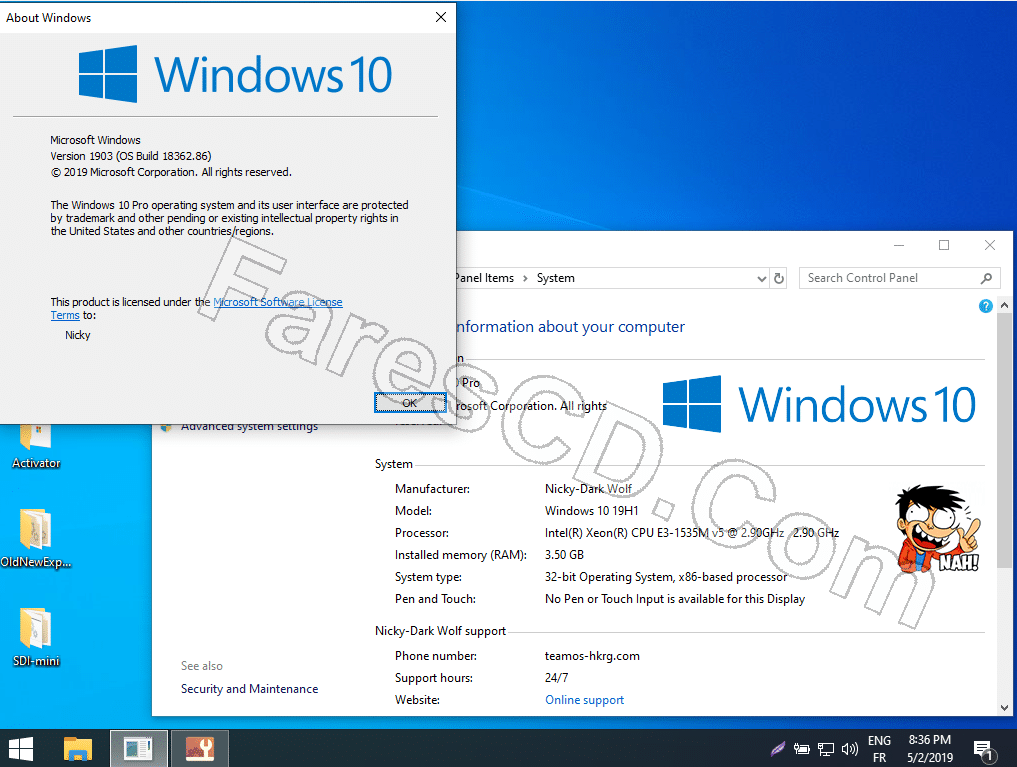Click the NAH cartoon manufacturer logo
Image resolution: width=1017 pixels, height=767 pixels.
937,530
